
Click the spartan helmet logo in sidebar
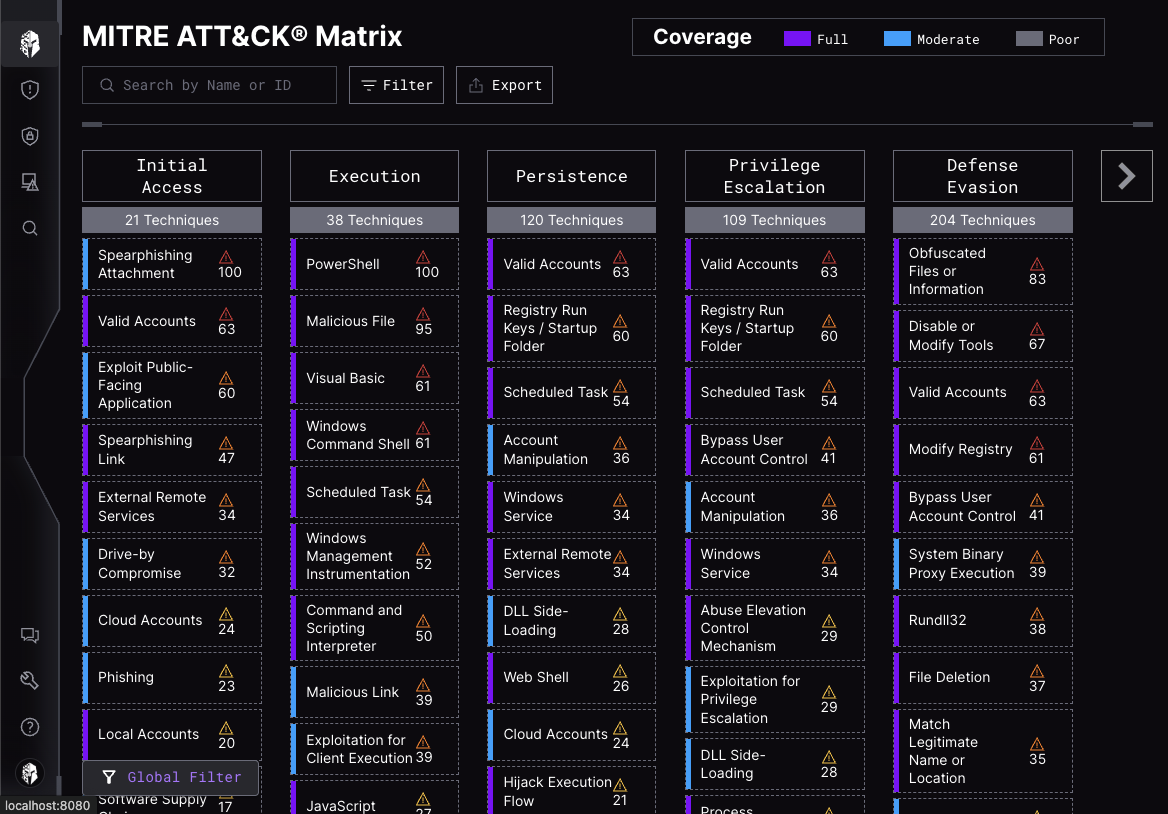(30, 43)
